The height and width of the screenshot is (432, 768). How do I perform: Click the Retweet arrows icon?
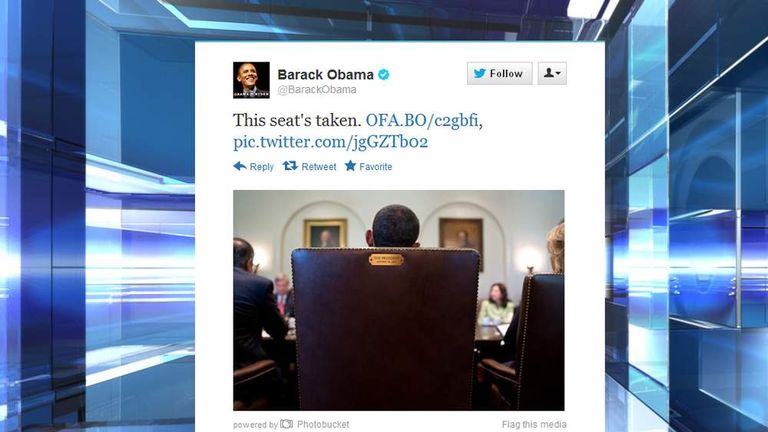coord(290,166)
